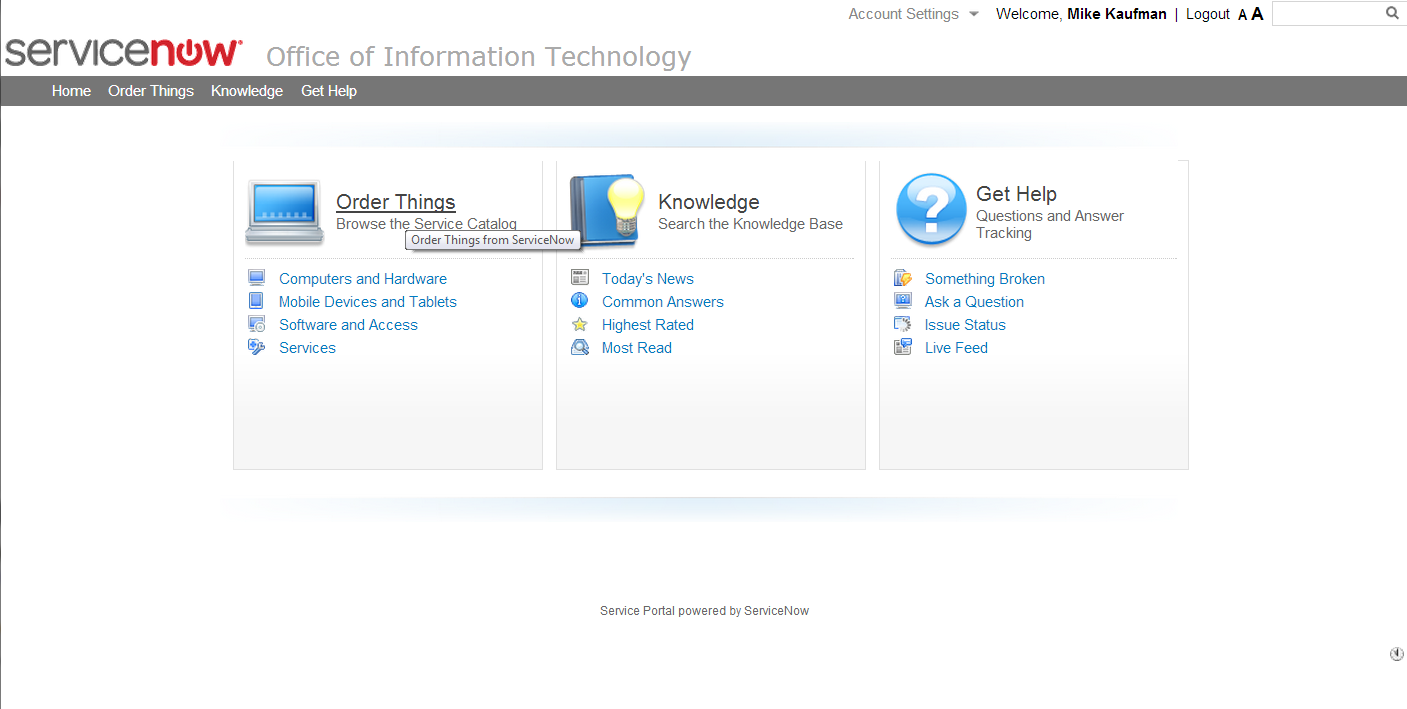Click "Questions and Answer Tracking" subtitle
The image size is (1407, 709).
[1050, 224]
